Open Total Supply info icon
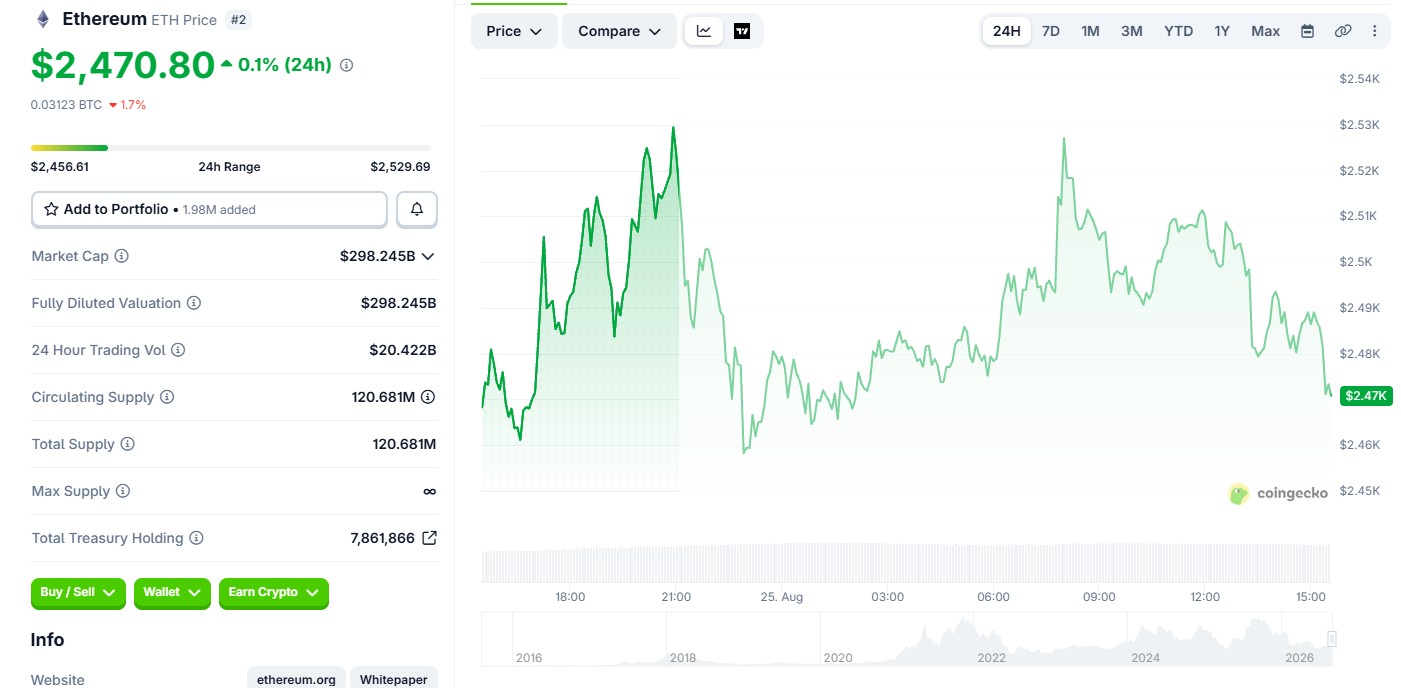The width and height of the screenshot is (1401, 688). pos(127,444)
